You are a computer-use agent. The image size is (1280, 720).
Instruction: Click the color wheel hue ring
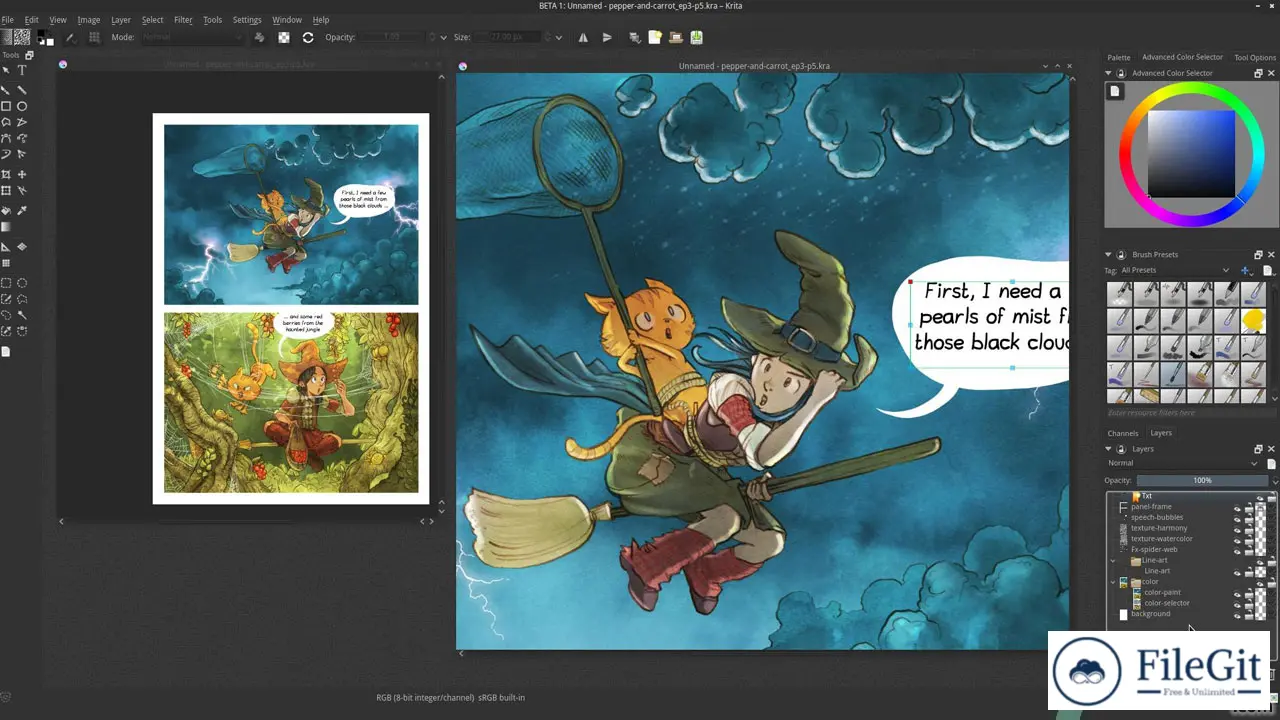coord(1191,89)
